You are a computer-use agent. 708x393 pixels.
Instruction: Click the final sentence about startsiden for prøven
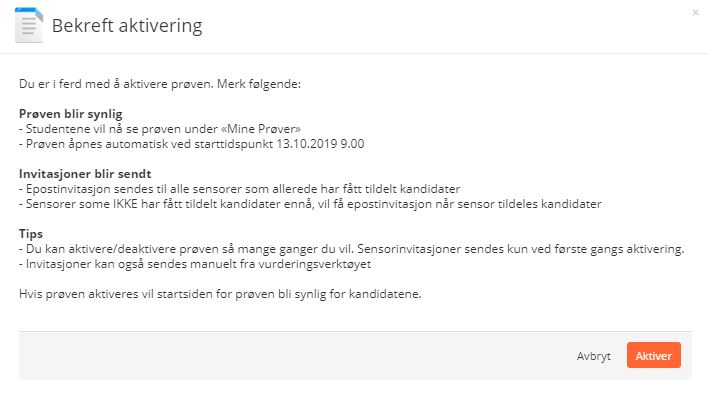coord(220,294)
